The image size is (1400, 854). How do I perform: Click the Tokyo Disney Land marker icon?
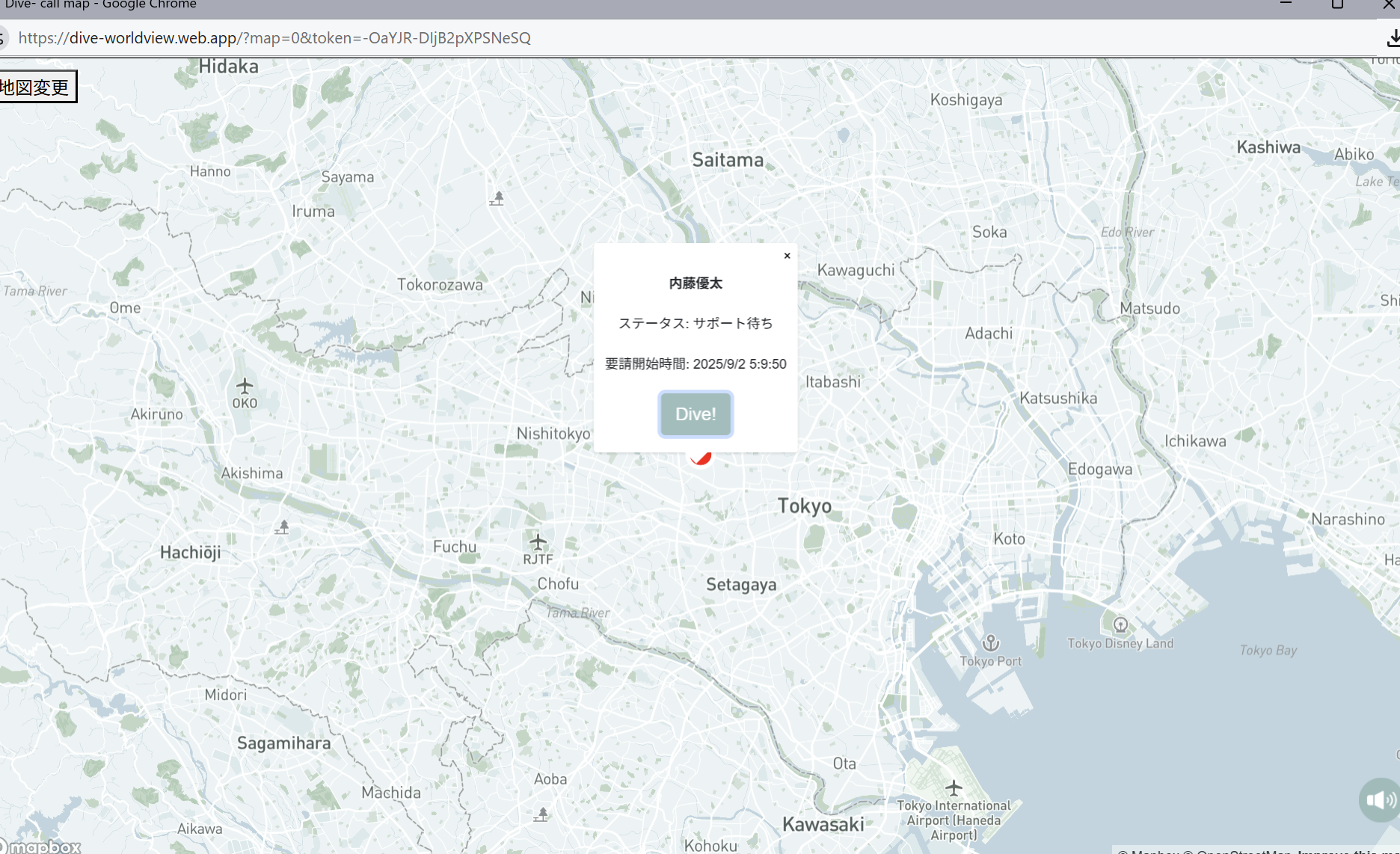click(x=1120, y=625)
